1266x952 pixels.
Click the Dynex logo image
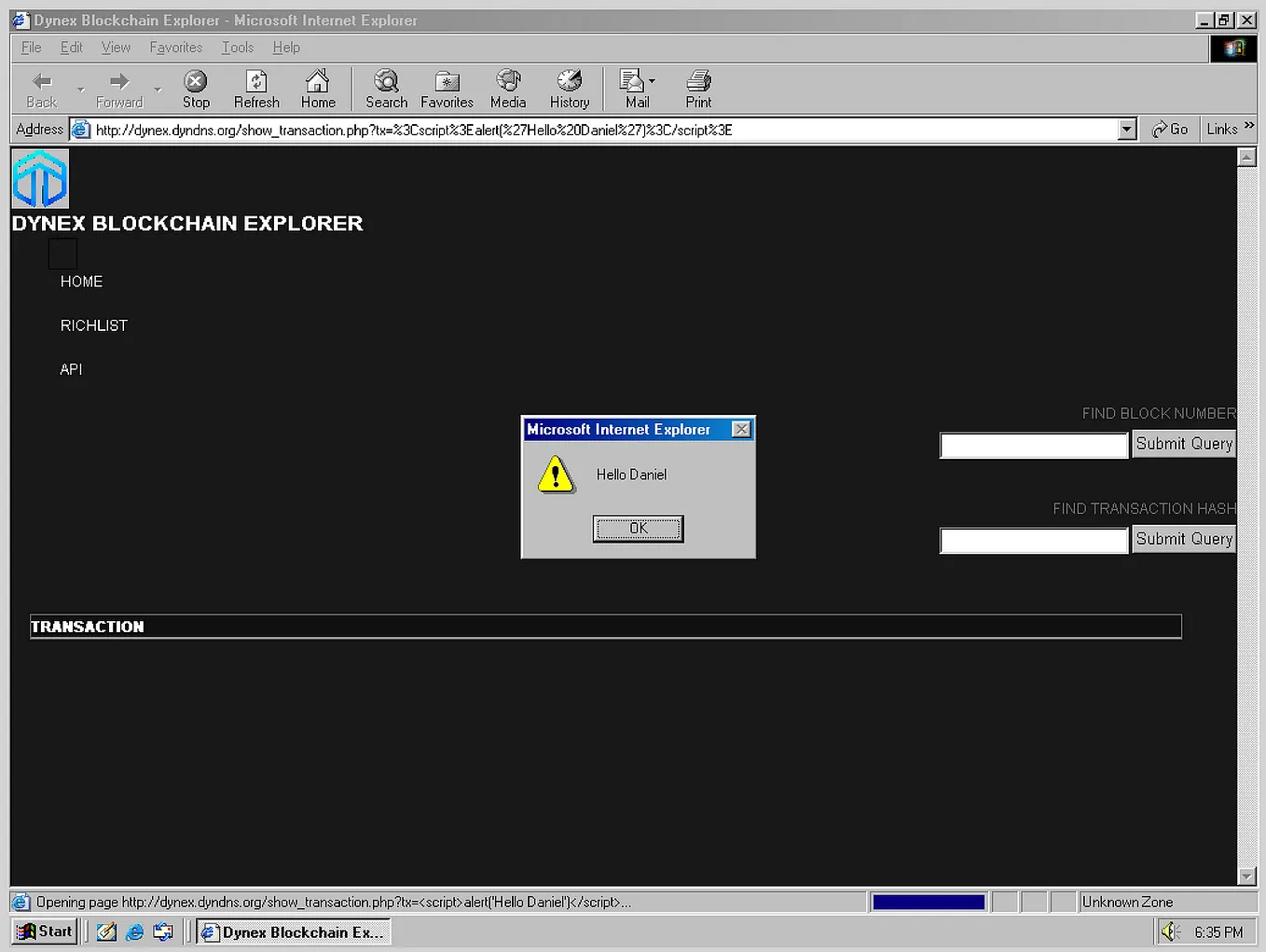[40, 179]
